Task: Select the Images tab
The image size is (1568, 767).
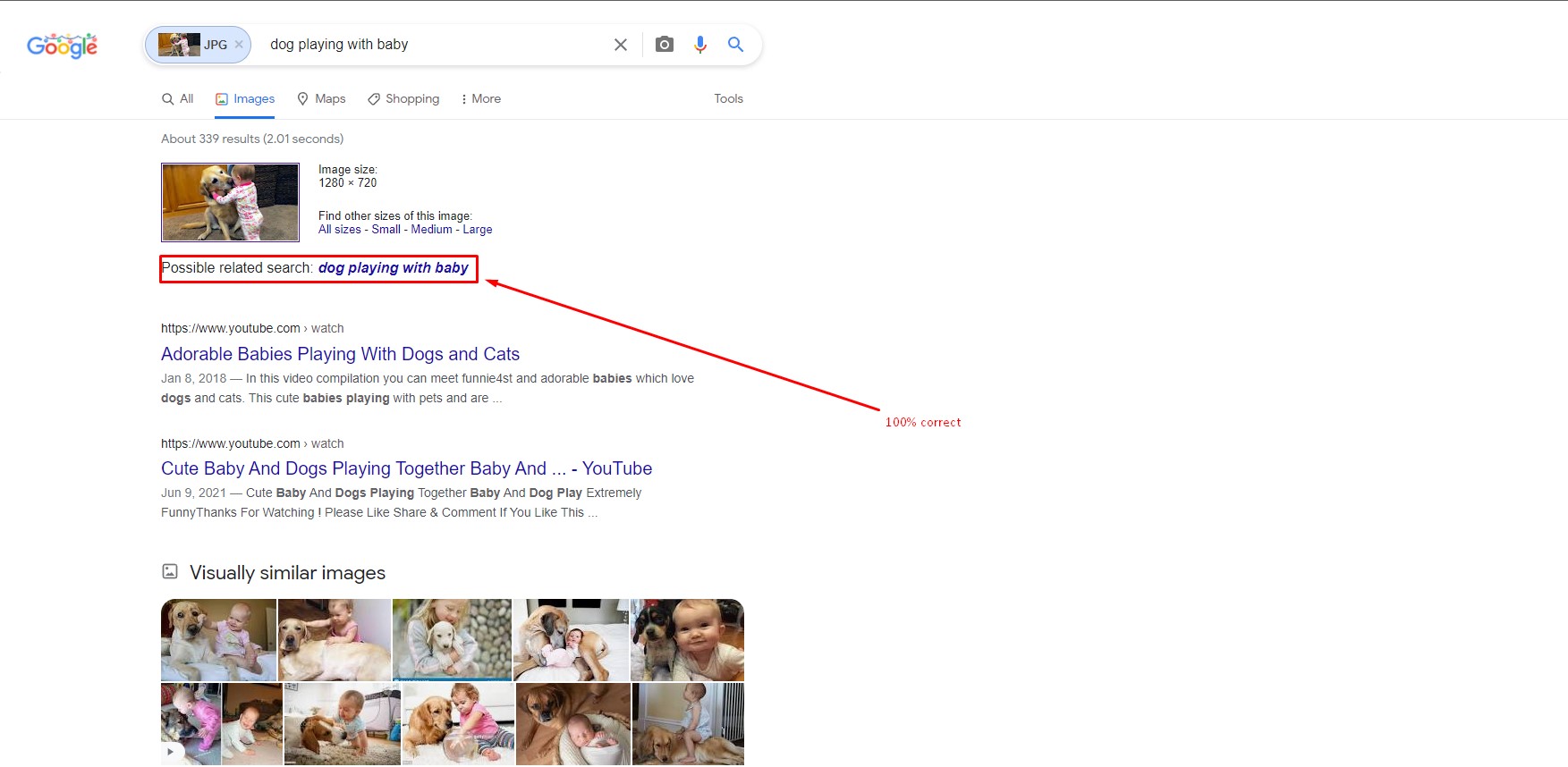Action: [245, 99]
